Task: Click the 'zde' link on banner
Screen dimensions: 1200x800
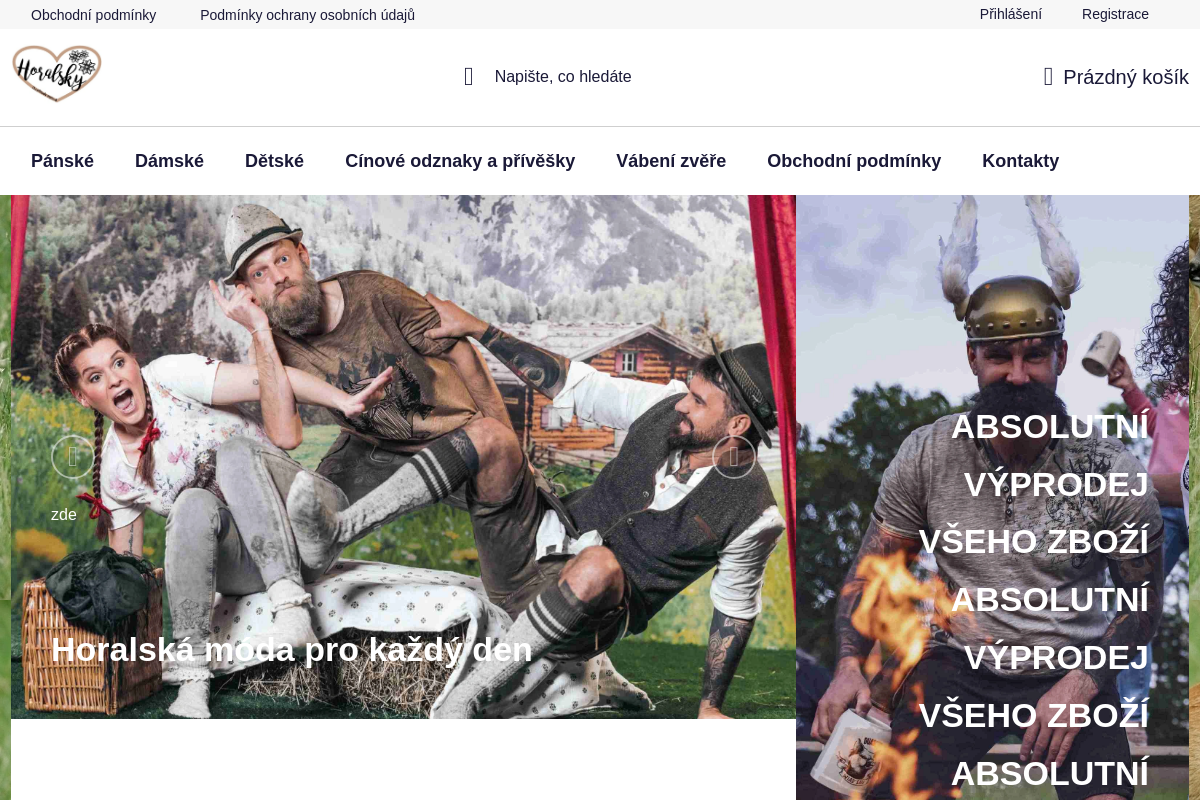Action: pos(64,515)
